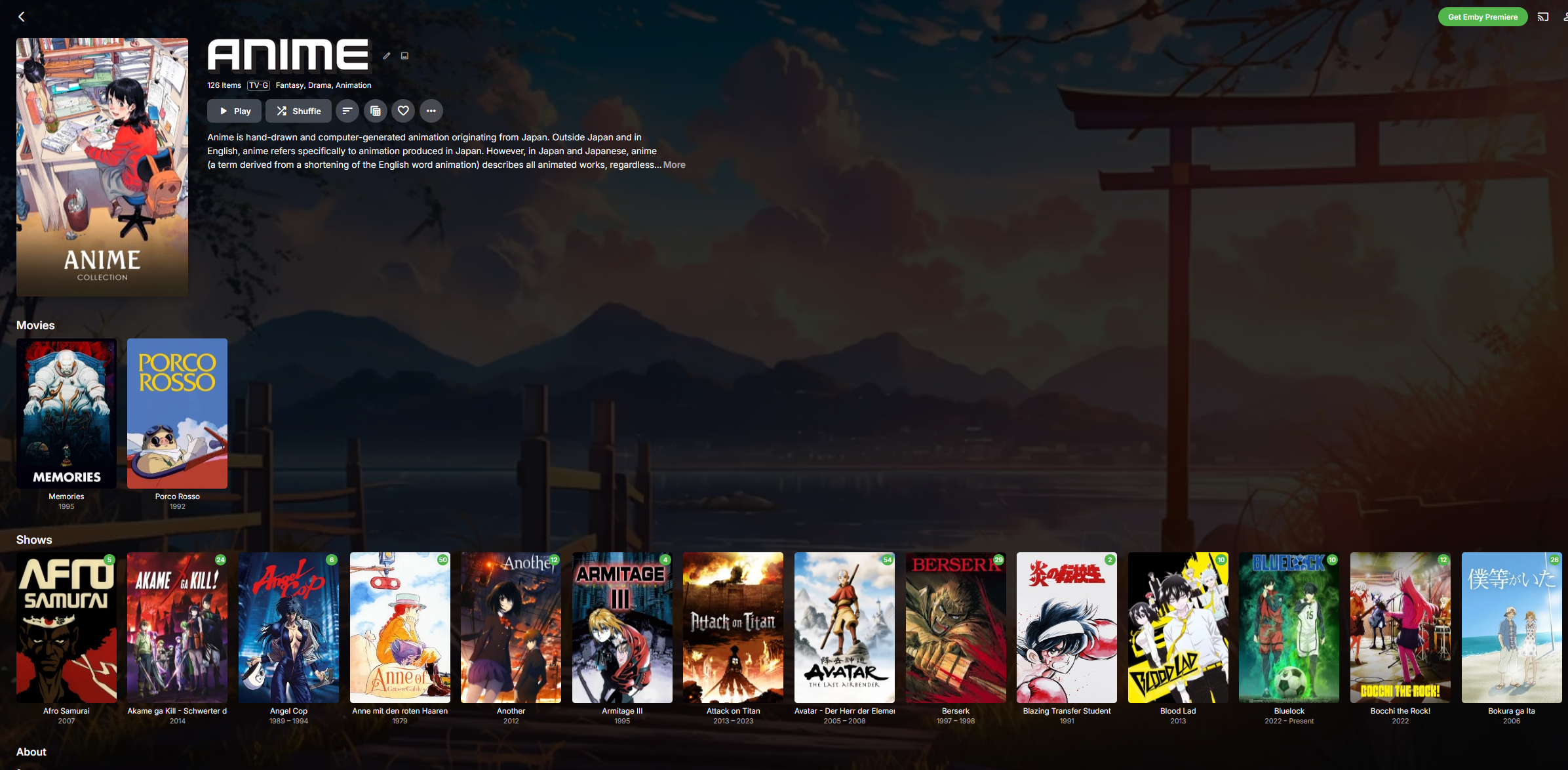Select the Attack on Titan show poster
Image resolution: width=1568 pixels, height=770 pixels.
(x=733, y=627)
